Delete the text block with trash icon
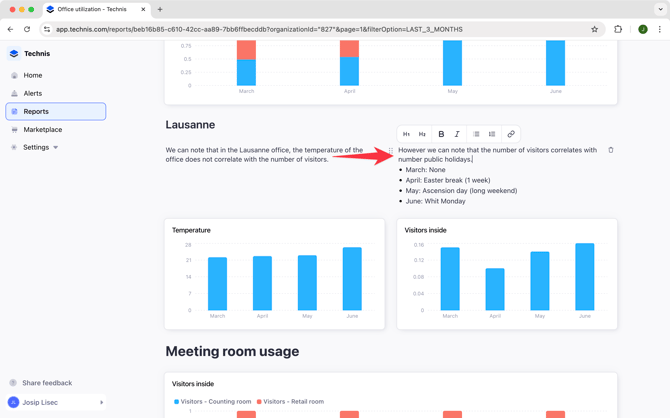 [611, 150]
